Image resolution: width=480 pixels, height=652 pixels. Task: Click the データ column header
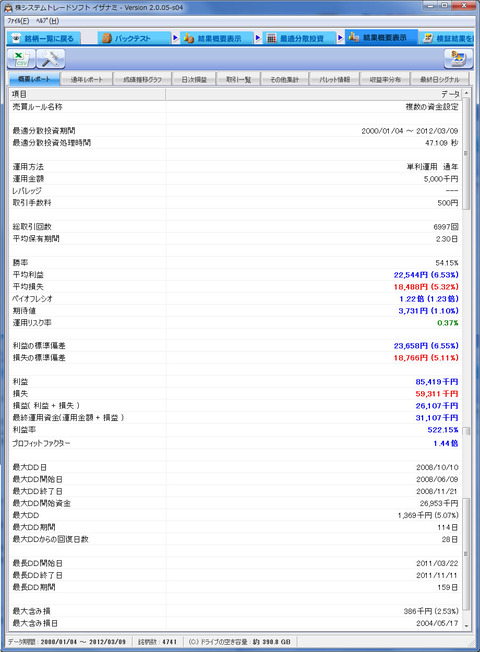click(314, 94)
